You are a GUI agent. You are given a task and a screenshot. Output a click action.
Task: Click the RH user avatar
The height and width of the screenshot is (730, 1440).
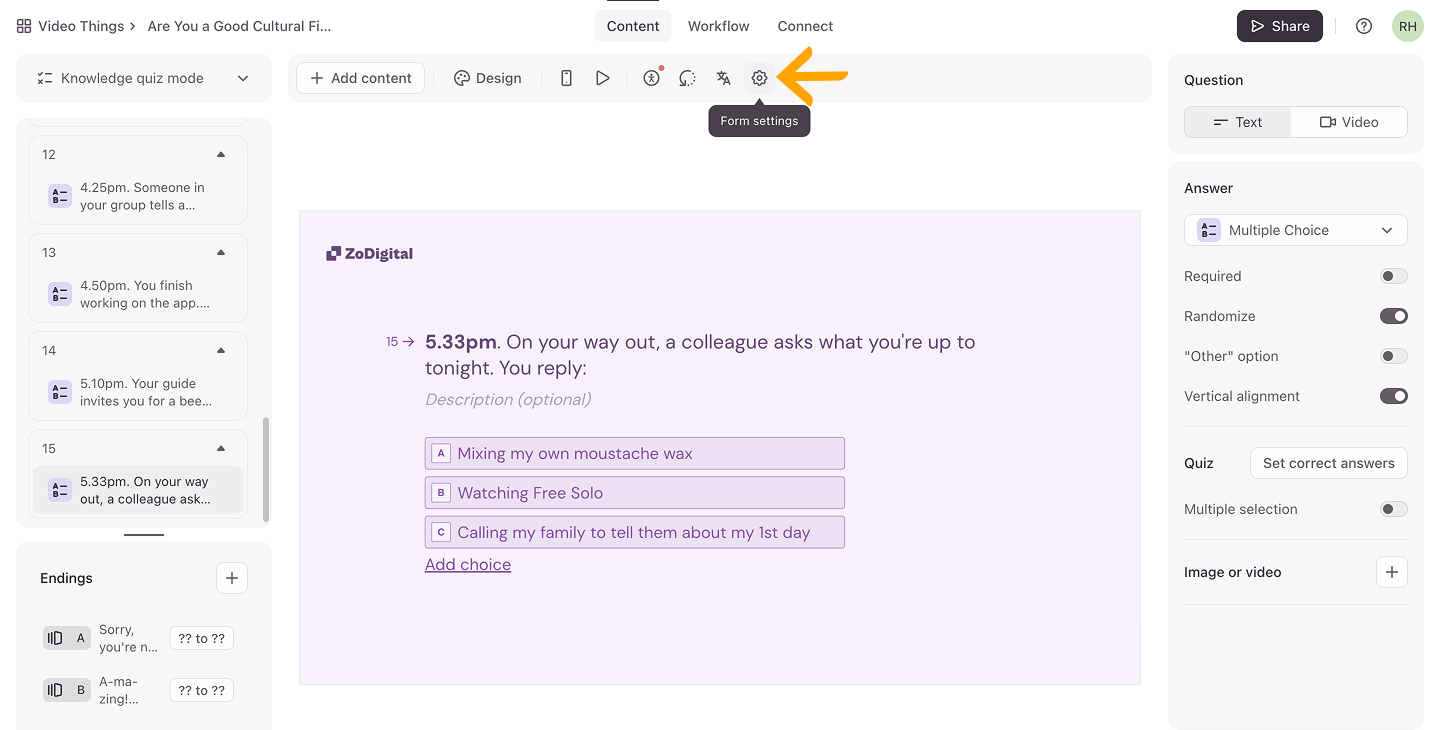pyautogui.click(x=1408, y=26)
